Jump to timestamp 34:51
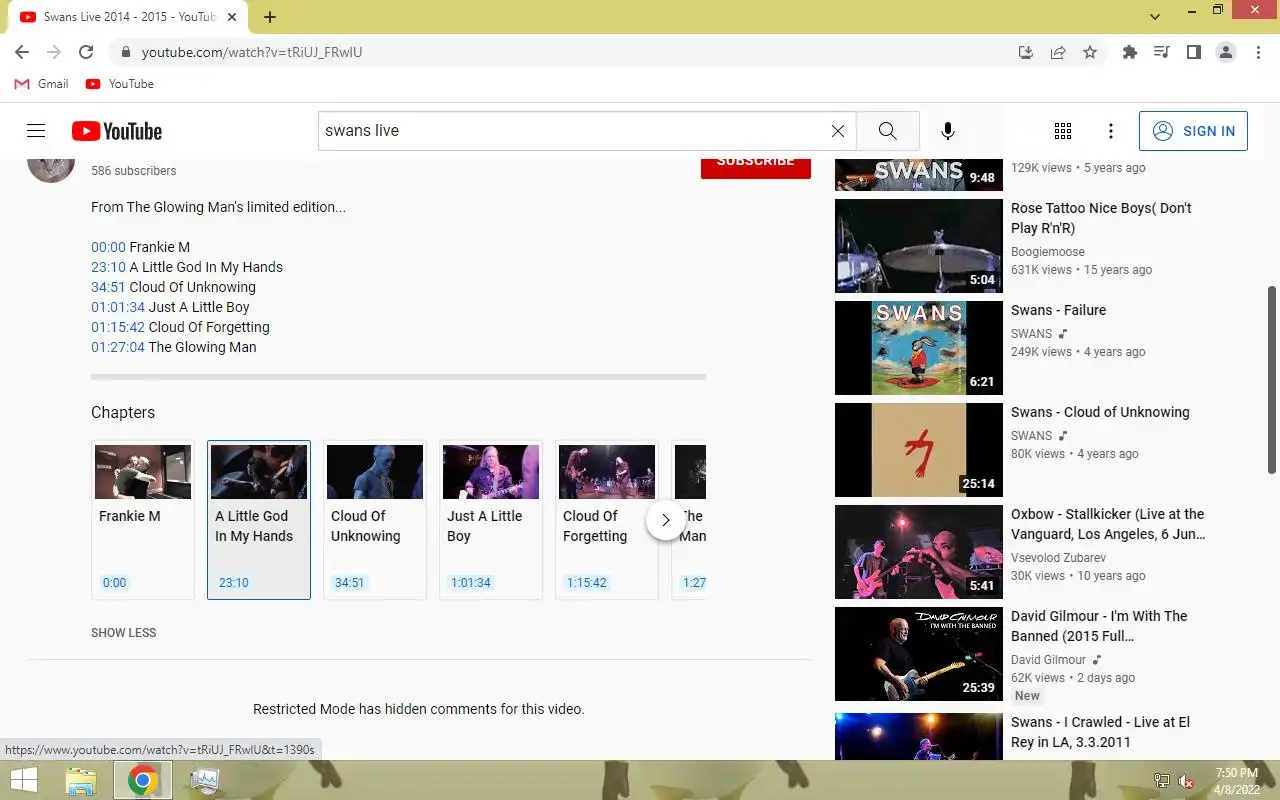 tap(108, 287)
